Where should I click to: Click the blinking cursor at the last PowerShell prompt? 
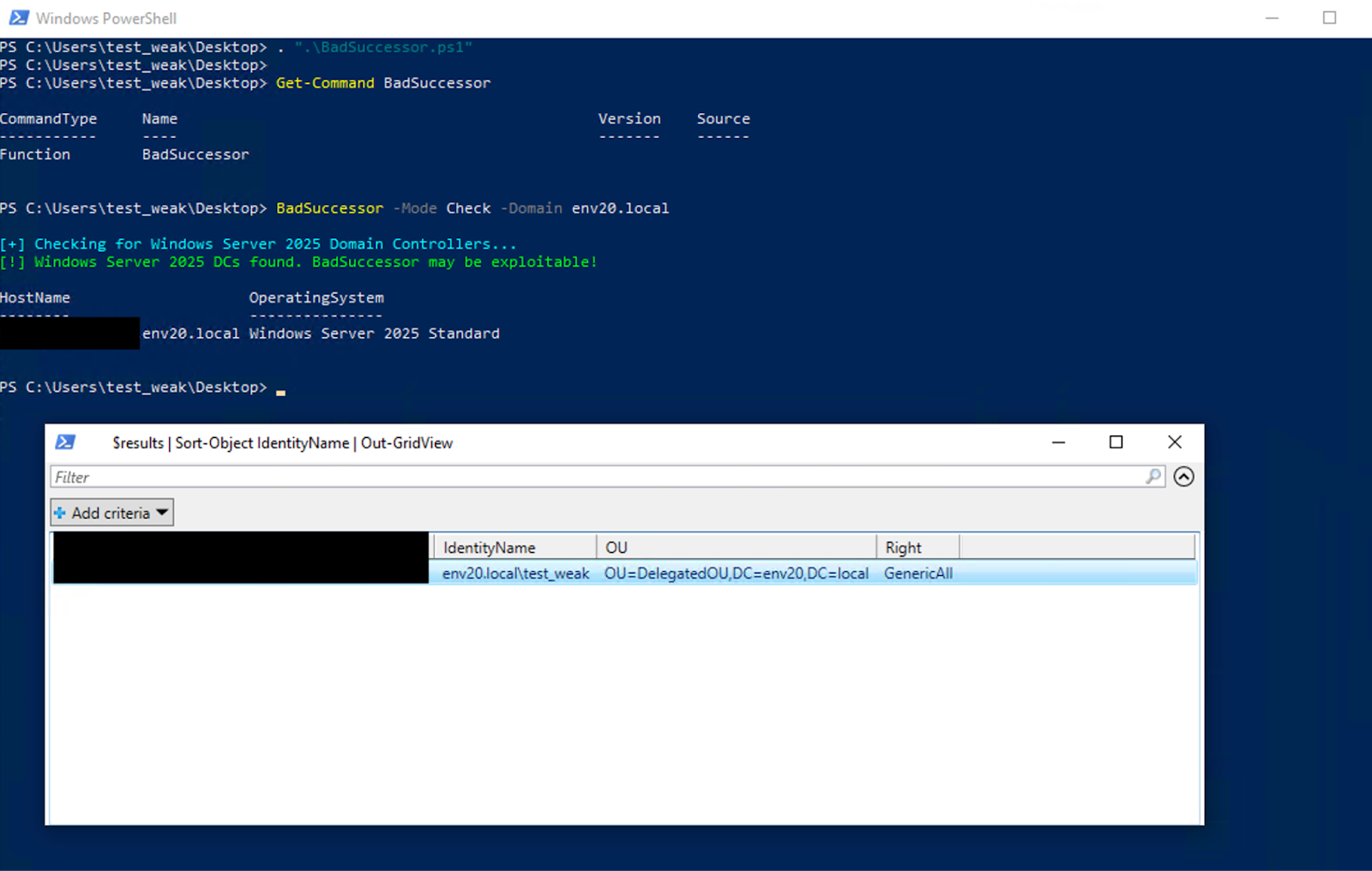click(280, 390)
